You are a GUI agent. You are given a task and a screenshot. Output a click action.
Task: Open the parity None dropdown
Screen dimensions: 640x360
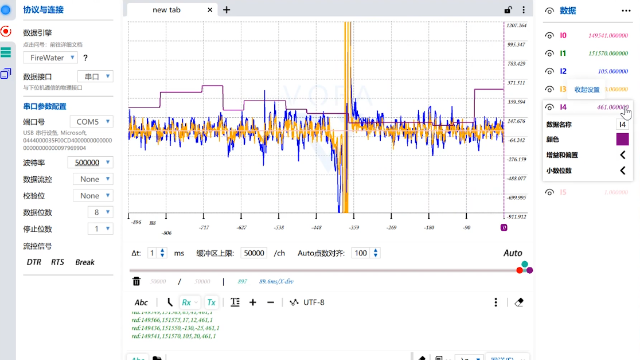click(93, 196)
